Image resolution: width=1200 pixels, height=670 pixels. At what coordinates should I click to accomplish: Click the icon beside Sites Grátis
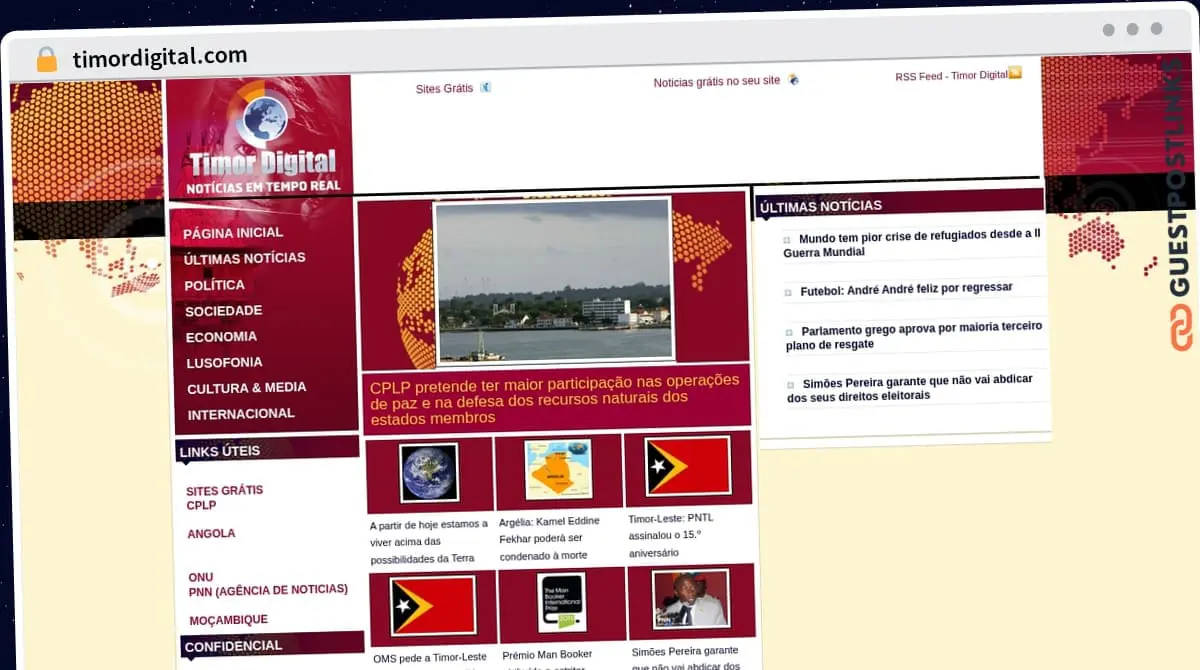(485, 88)
